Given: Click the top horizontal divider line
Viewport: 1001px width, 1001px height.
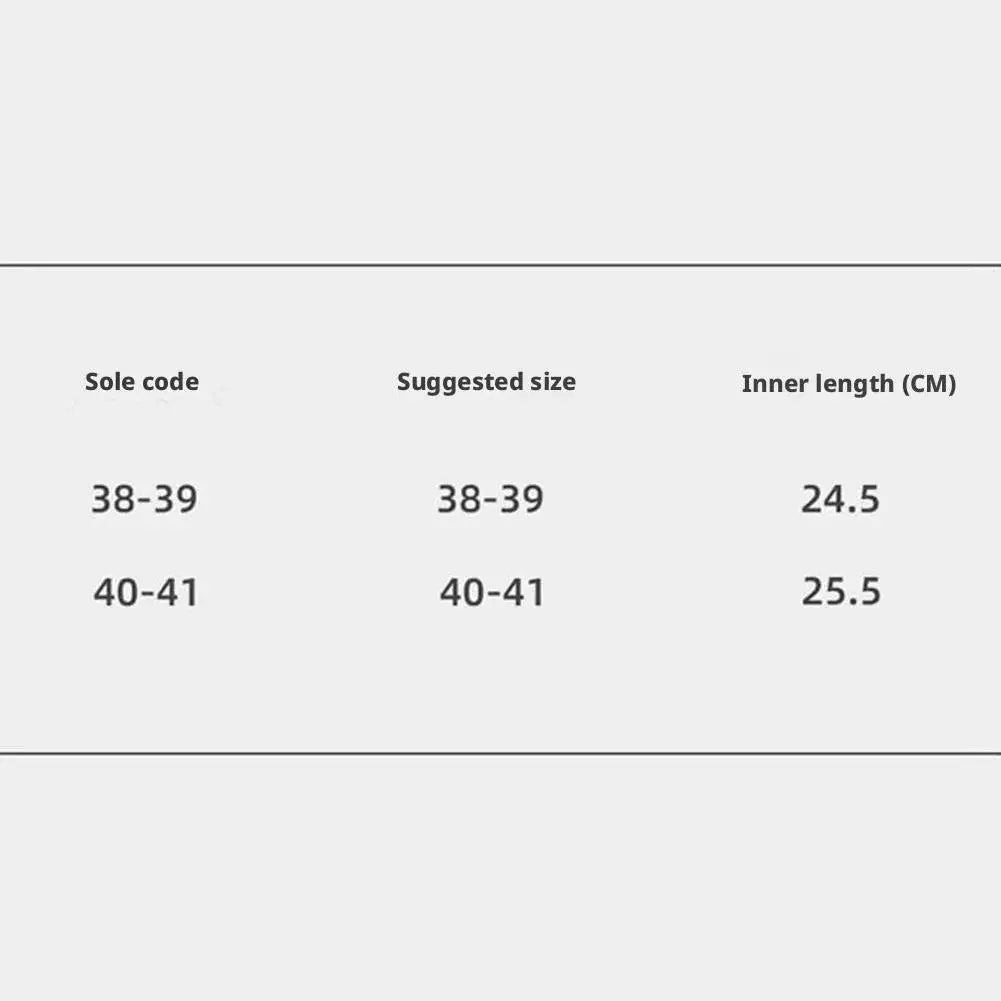Looking at the screenshot, I should coord(500,265).
